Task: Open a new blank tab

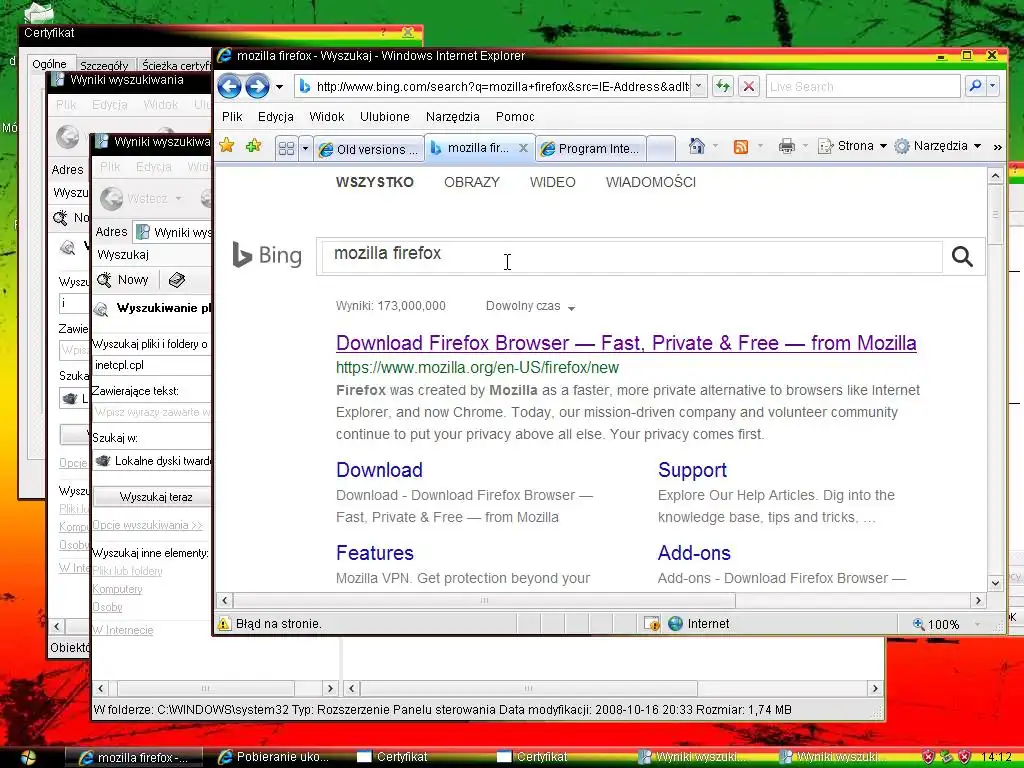Action: [x=661, y=149]
